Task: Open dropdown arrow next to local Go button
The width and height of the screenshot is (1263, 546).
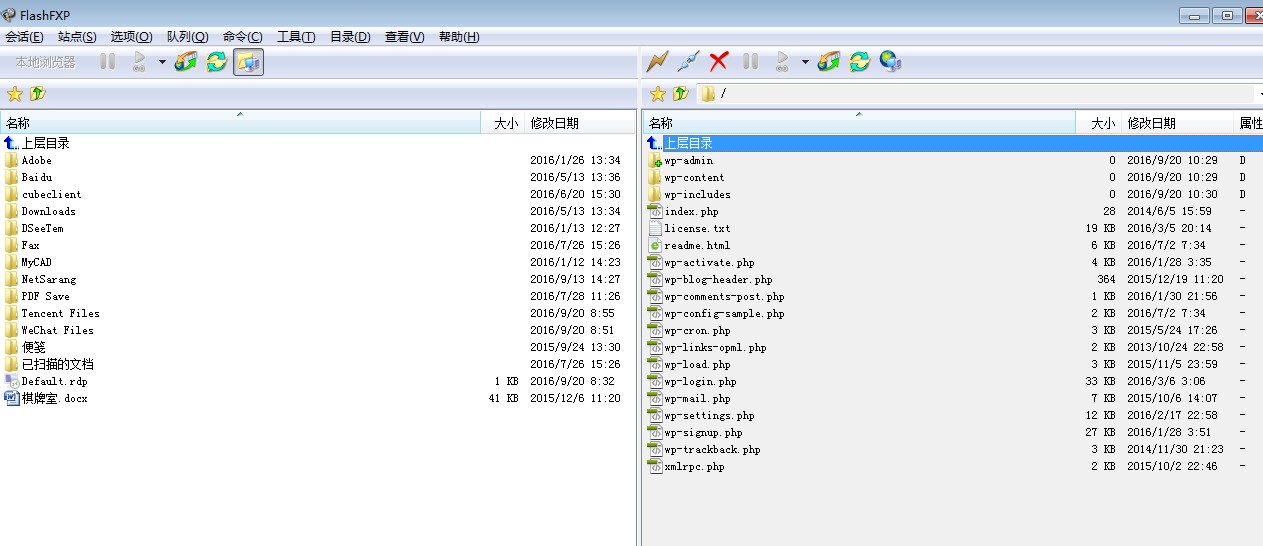Action: tap(162, 62)
